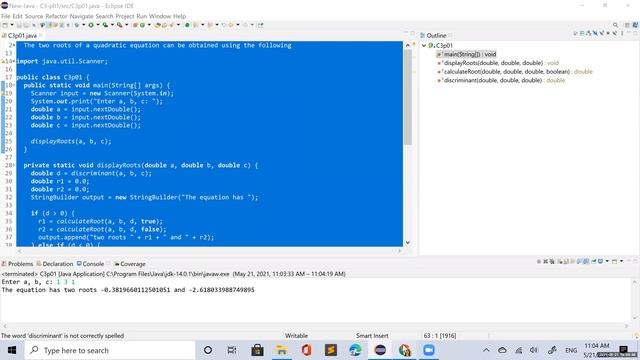Toggle Show Console on Standard Error change
640x360 pixels.
(x=586, y=261)
